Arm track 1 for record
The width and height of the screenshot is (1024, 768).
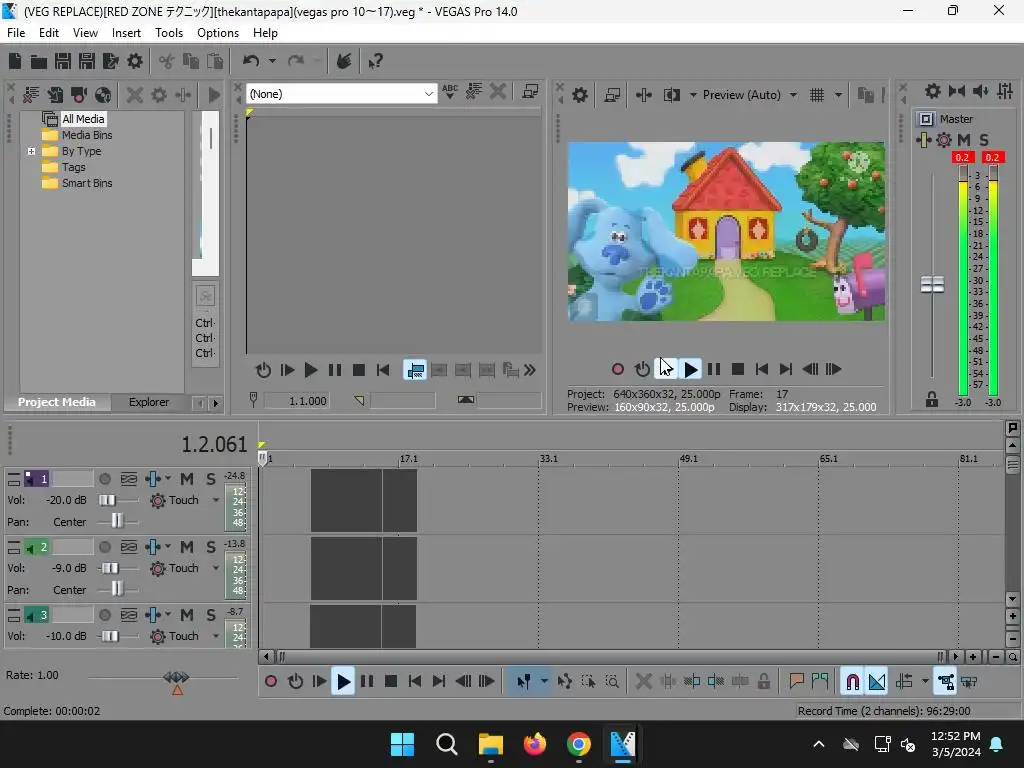pos(104,479)
